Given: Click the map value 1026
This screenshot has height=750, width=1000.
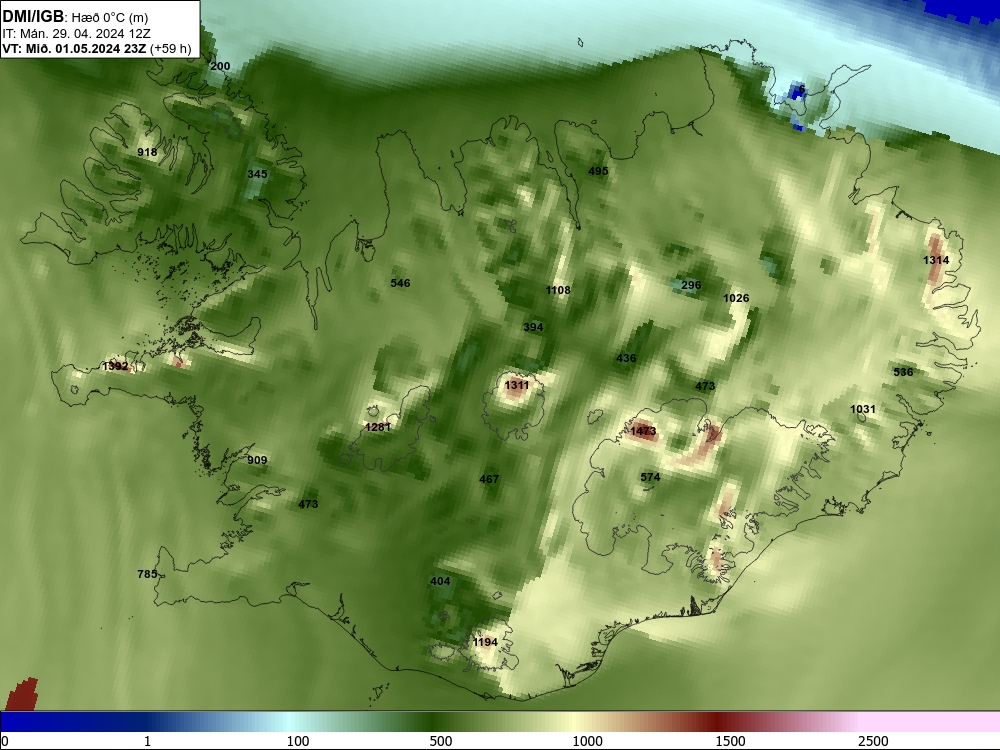Looking at the screenshot, I should click(x=736, y=298).
